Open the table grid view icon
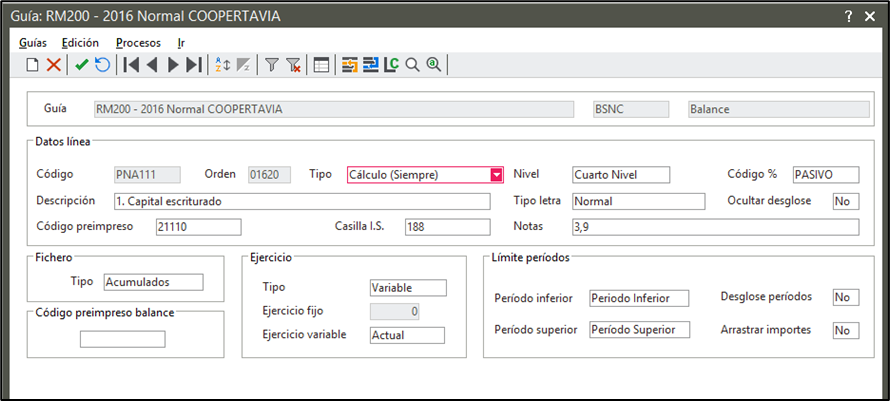 tap(321, 65)
